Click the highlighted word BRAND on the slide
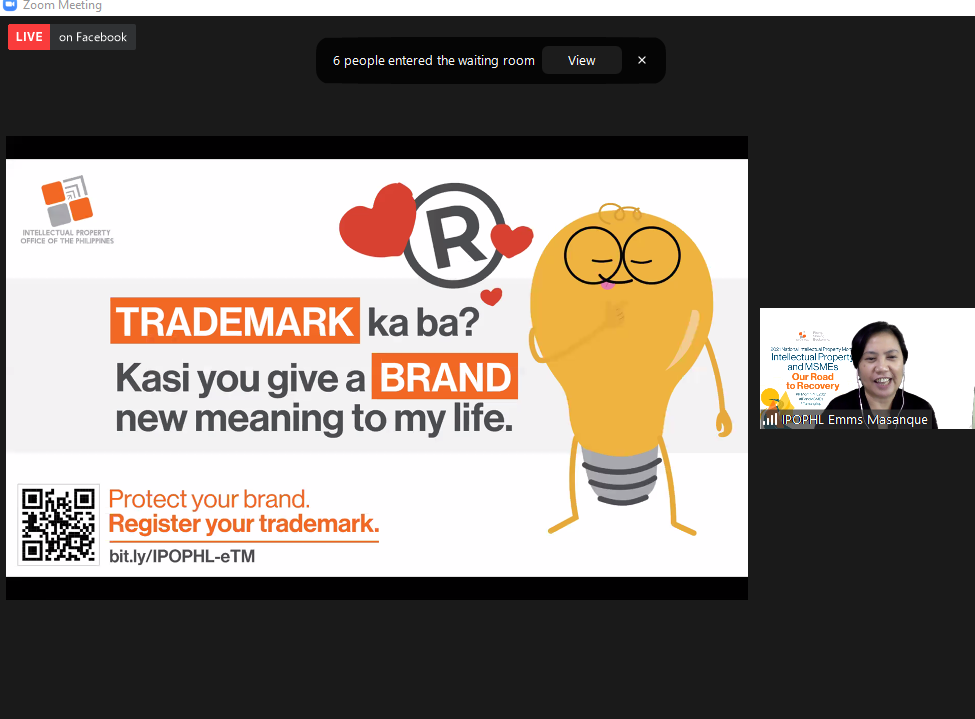This screenshot has width=975, height=719. [x=444, y=377]
